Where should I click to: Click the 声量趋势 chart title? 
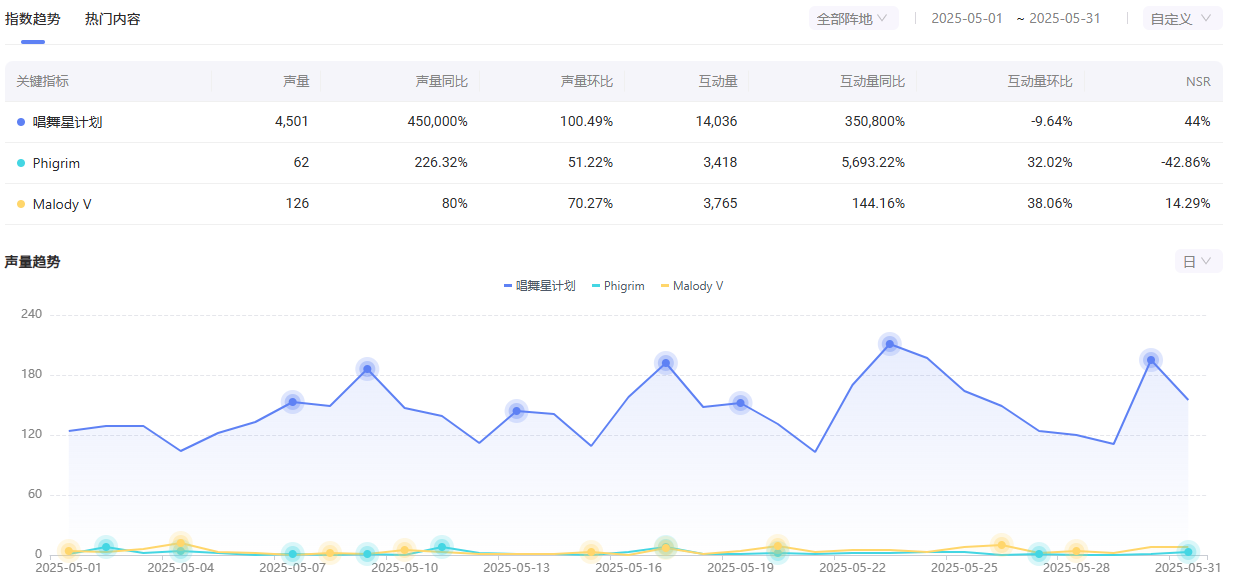(x=32, y=262)
